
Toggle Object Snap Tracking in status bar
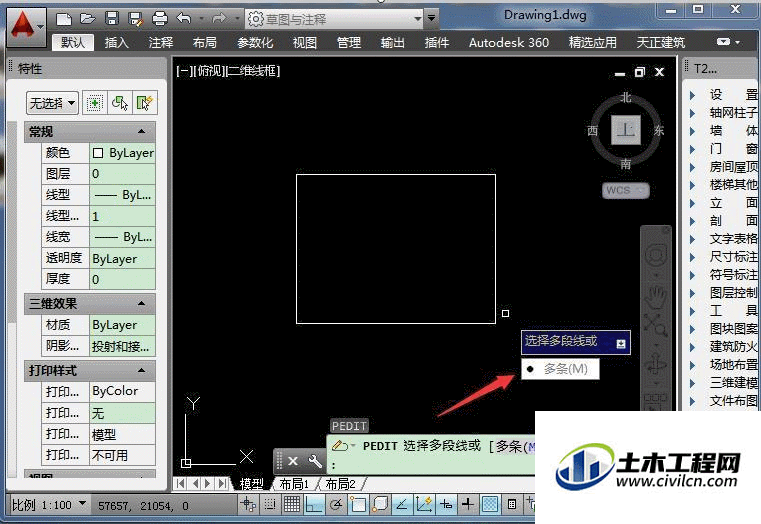tap(402, 505)
